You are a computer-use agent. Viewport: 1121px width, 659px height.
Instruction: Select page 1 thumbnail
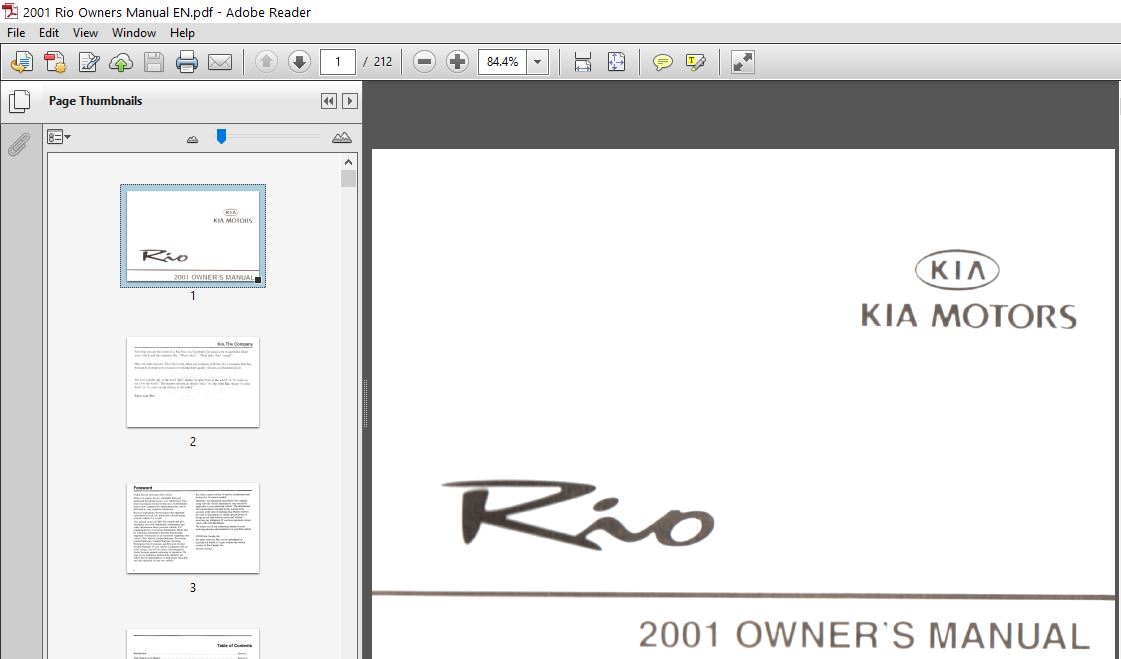tap(193, 236)
